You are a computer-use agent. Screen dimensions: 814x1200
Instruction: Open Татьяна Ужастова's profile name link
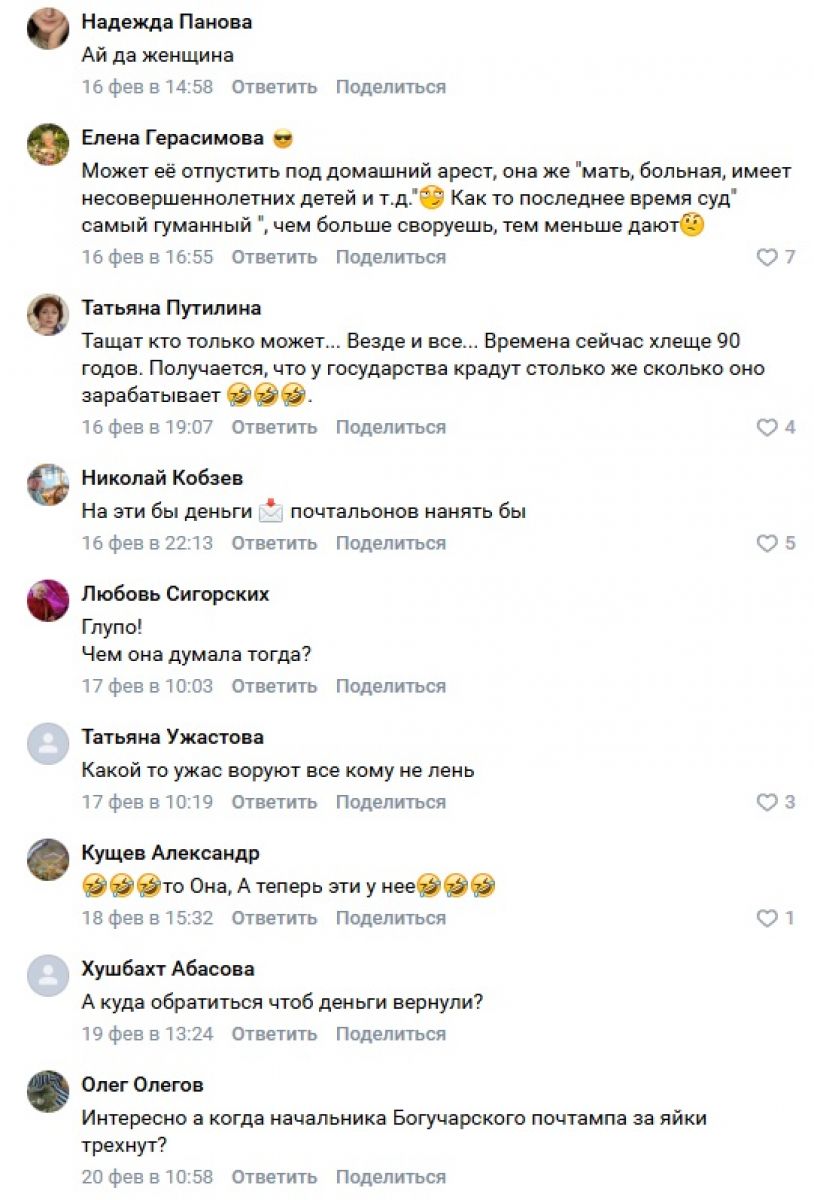[172, 737]
